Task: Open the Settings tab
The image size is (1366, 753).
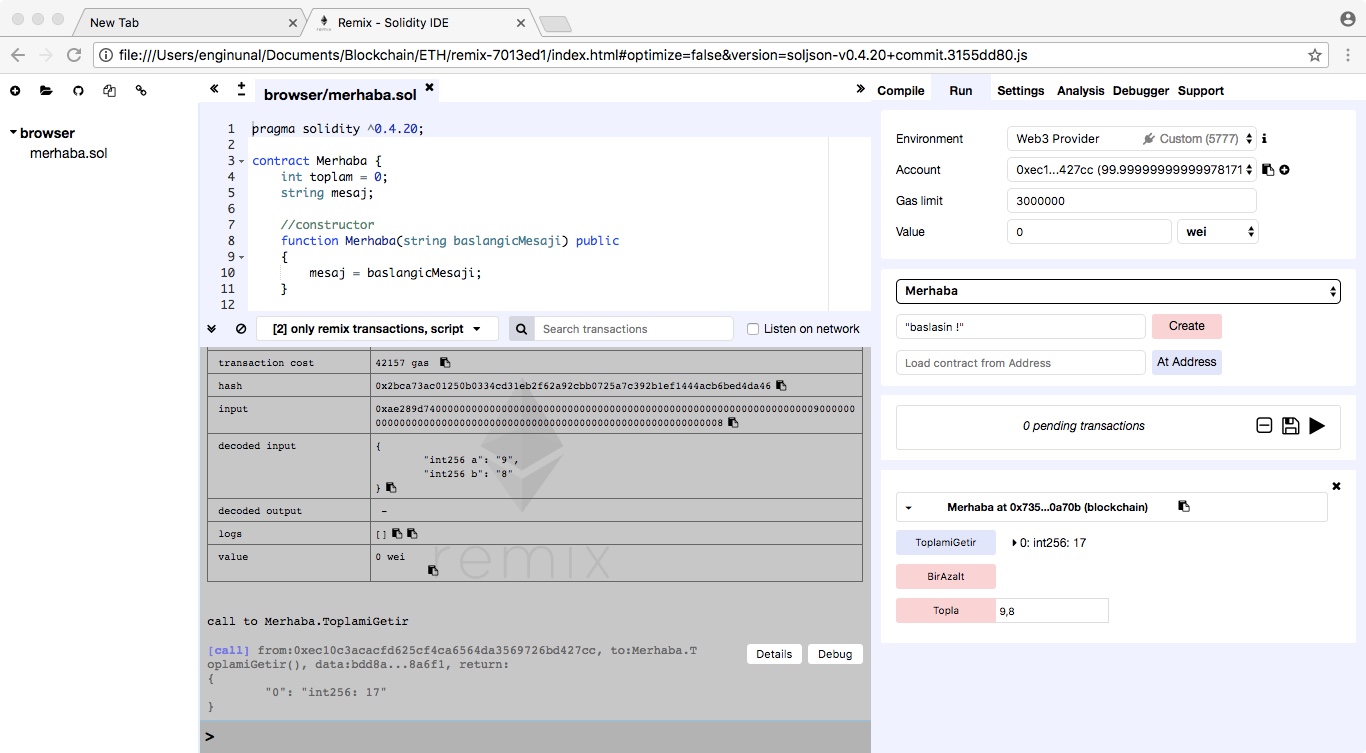Action: pos(1021,91)
